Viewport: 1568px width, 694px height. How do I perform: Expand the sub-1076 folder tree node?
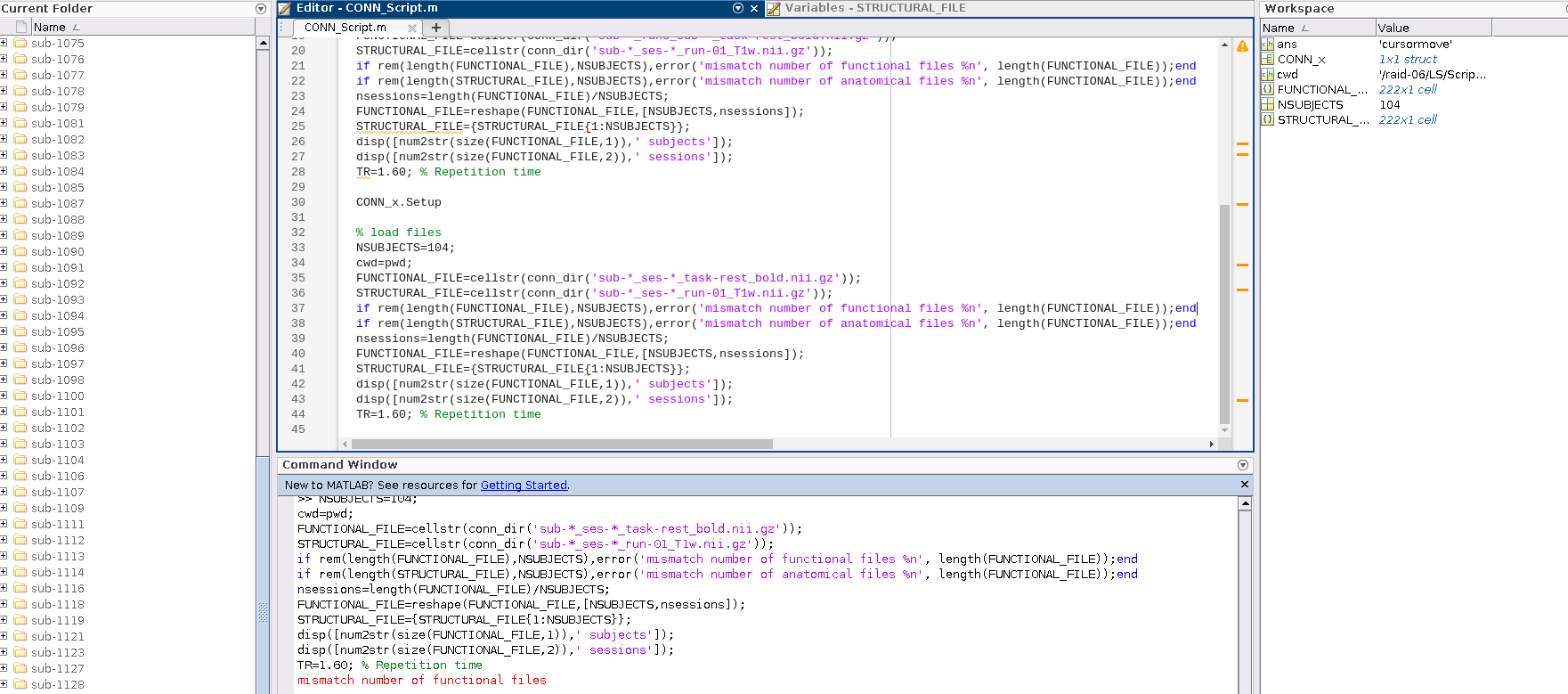click(x=4, y=59)
